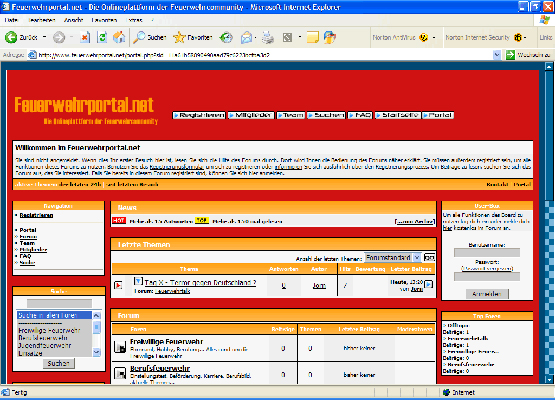Click the Internet zone globe in status bar

[x=447, y=392]
